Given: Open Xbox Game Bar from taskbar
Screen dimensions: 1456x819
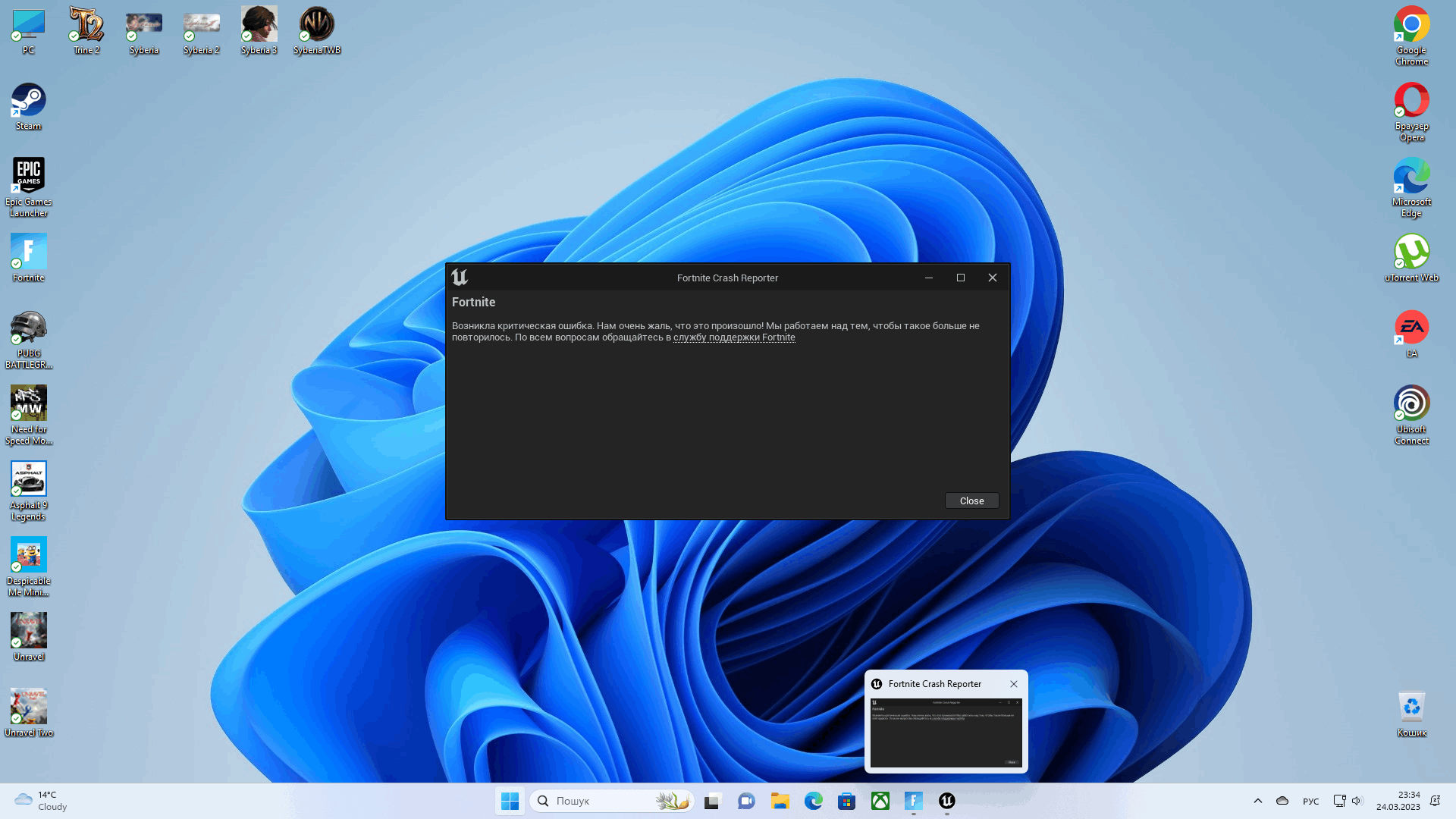Looking at the screenshot, I should point(878,800).
